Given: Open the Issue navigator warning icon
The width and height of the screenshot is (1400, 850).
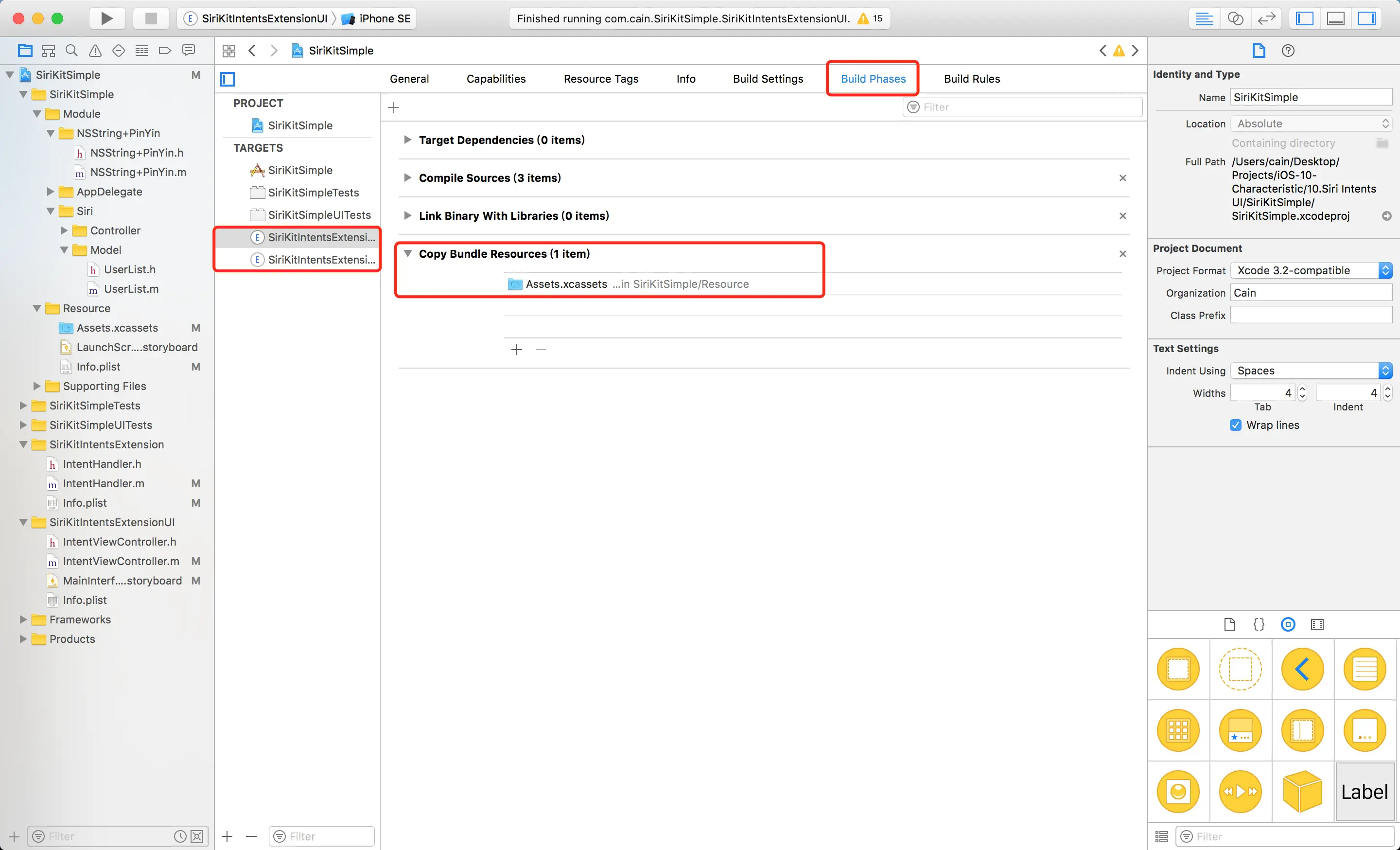Looking at the screenshot, I should pos(95,51).
